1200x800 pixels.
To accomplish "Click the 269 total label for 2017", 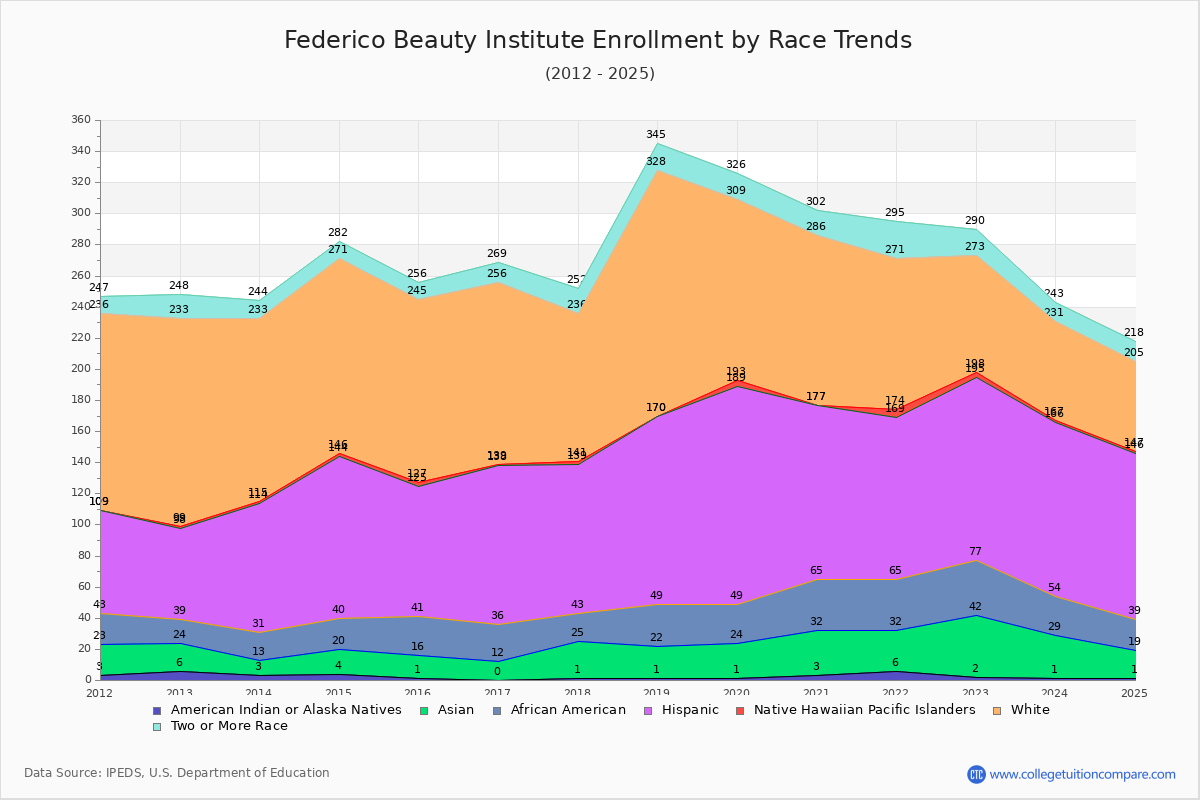I will click(497, 254).
